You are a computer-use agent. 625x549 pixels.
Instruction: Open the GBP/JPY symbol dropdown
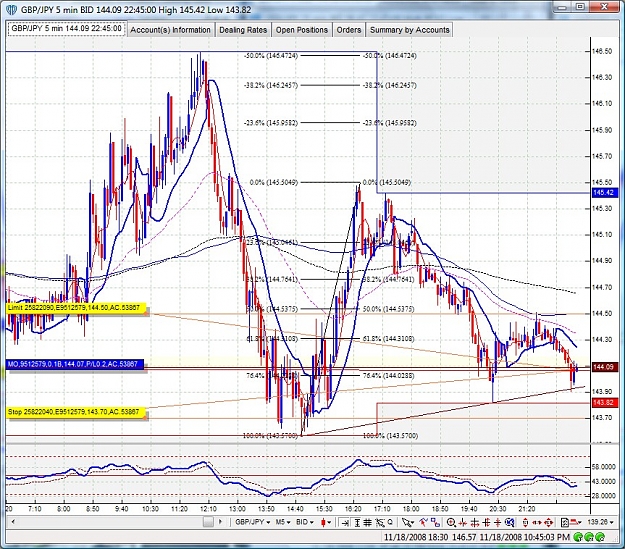point(253,522)
